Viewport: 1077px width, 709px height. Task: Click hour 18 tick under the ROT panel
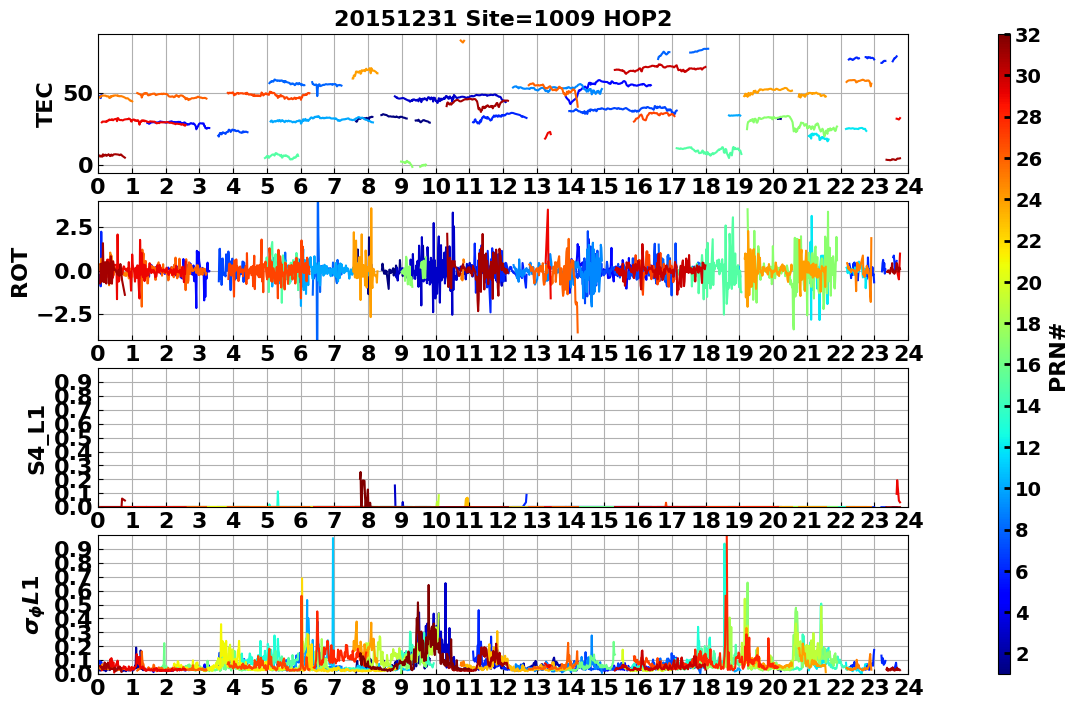coord(705,354)
